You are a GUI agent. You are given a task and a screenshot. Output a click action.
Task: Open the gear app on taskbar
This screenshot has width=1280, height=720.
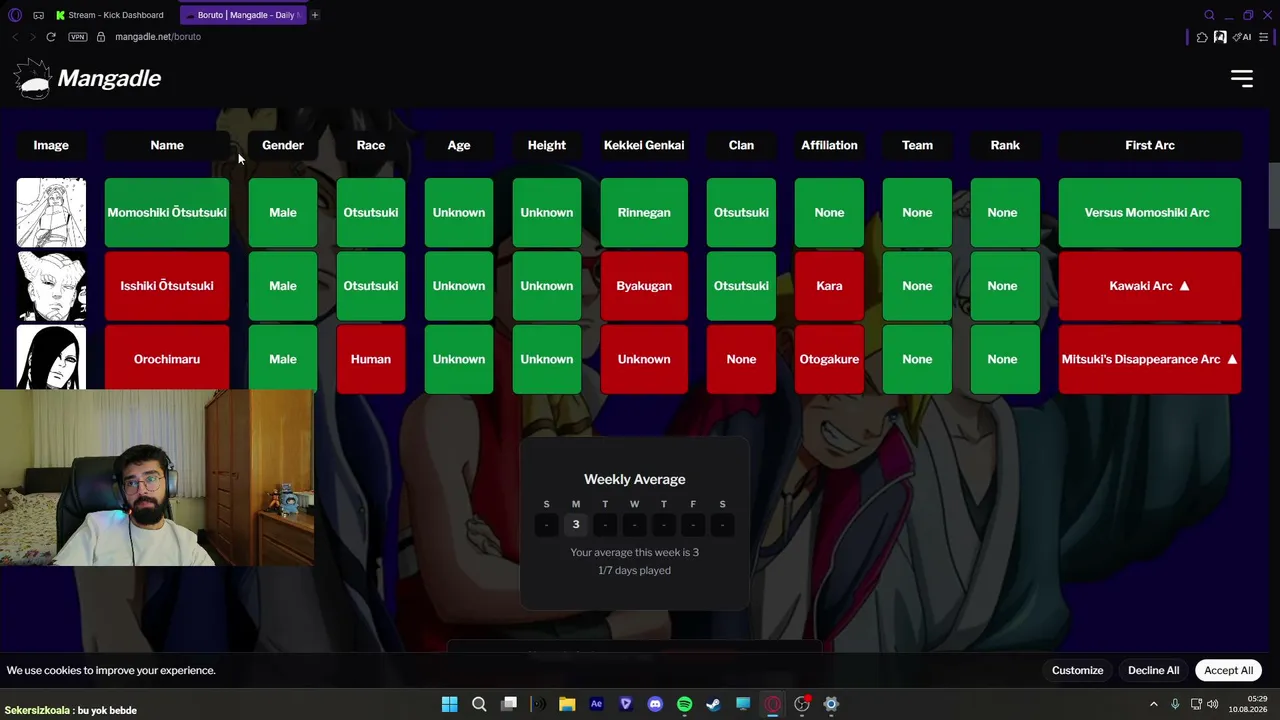[831, 704]
